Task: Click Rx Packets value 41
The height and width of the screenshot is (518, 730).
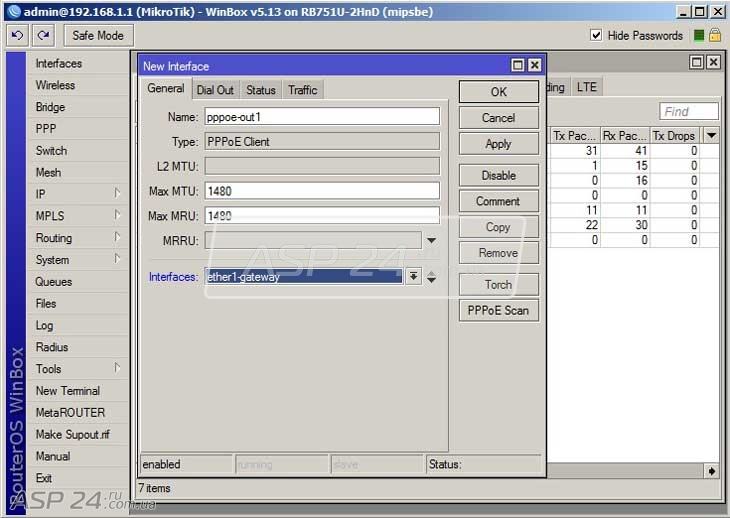Action: [x=642, y=150]
